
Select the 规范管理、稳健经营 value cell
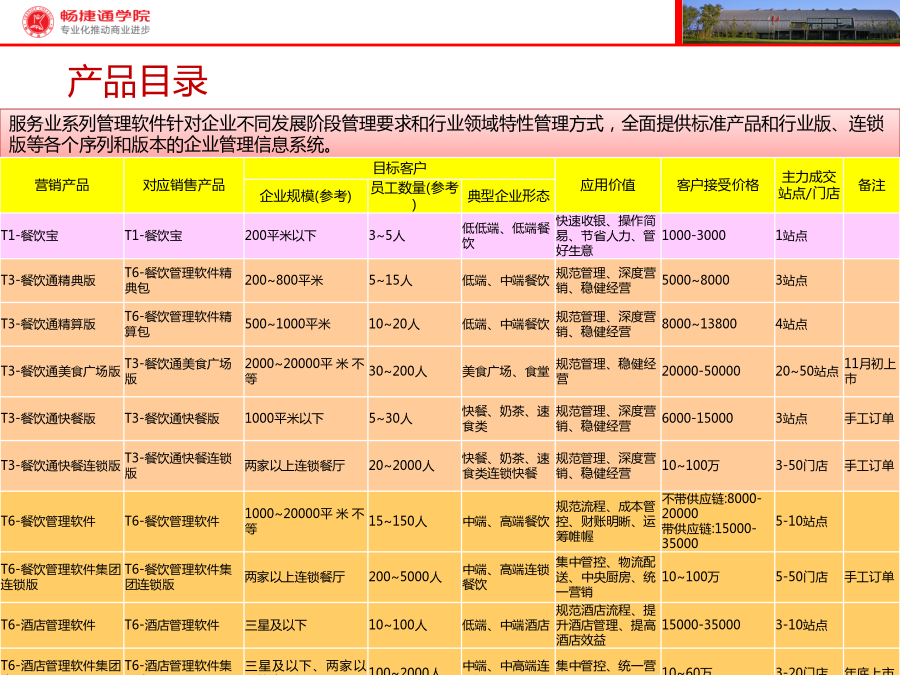click(608, 371)
